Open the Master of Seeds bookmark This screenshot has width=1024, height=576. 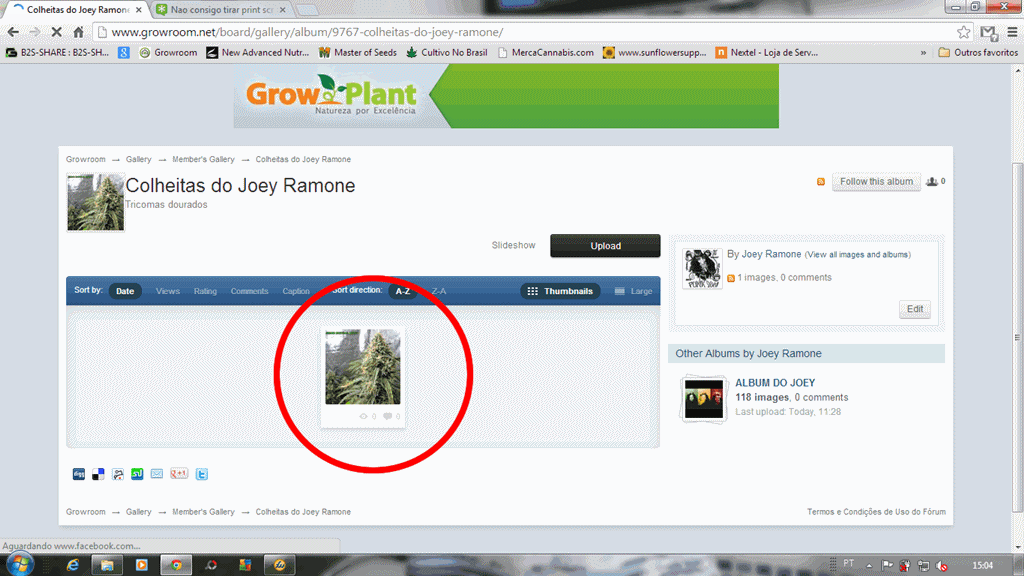357,52
